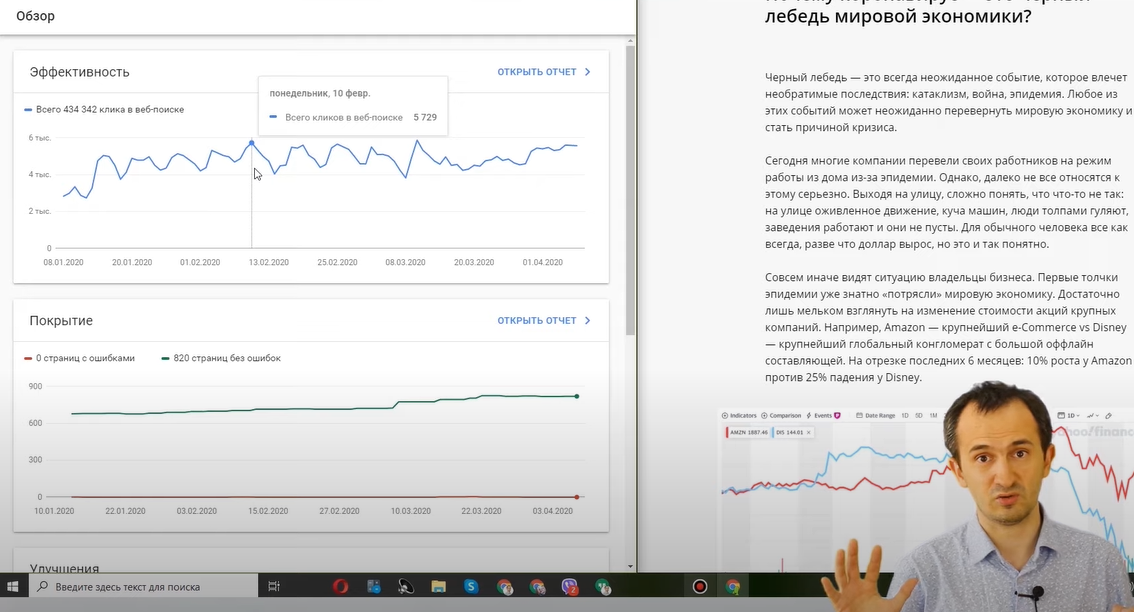This screenshot has width=1134, height=612.
Task: Click the Search Console overview vertical scrollbar thumb
Action: coord(630,190)
